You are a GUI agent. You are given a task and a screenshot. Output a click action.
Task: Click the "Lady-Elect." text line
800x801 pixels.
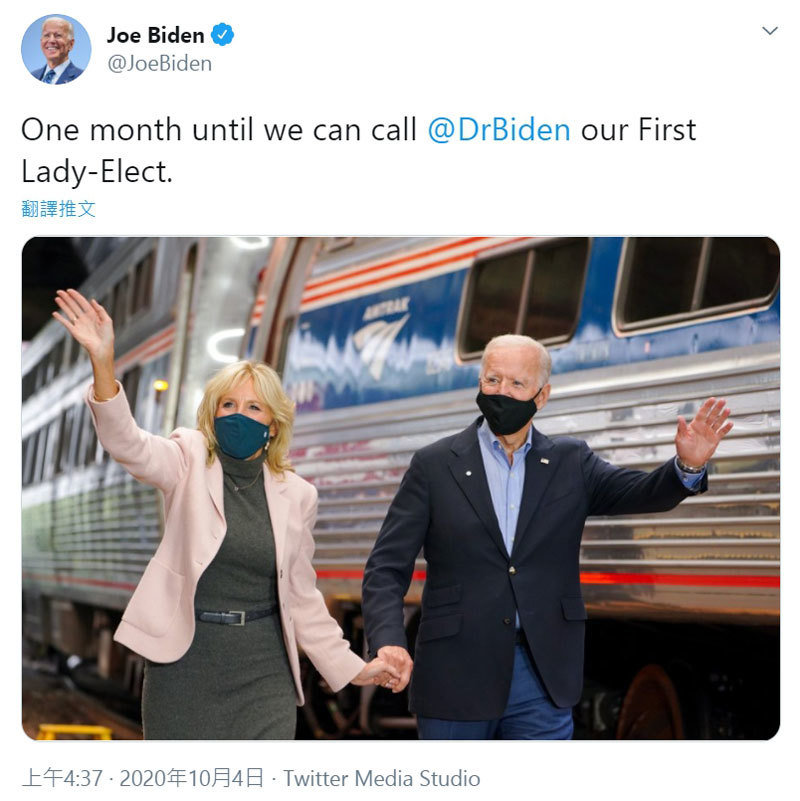[x=97, y=172]
